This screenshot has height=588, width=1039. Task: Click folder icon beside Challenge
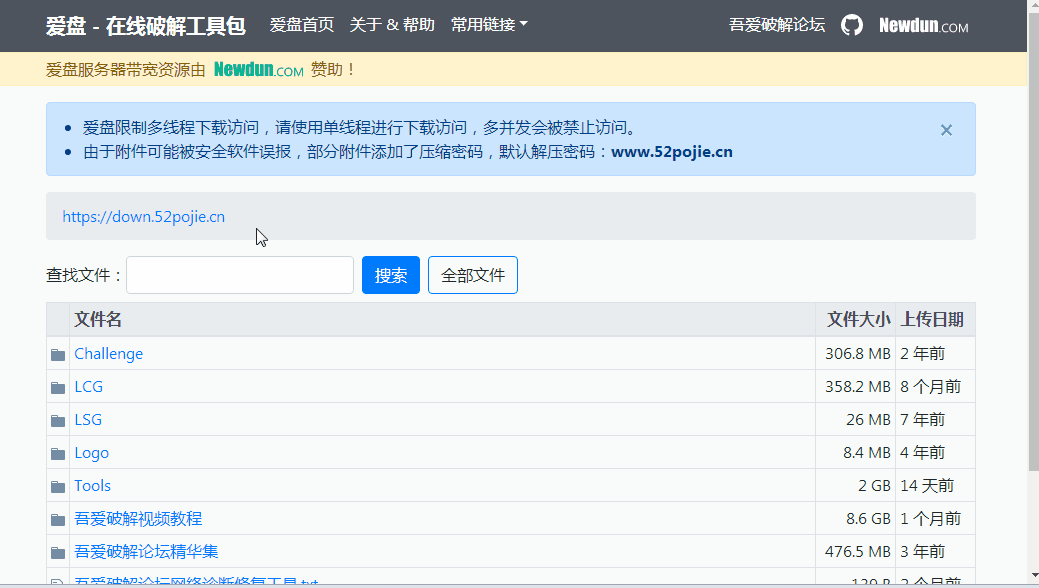pyautogui.click(x=58, y=355)
